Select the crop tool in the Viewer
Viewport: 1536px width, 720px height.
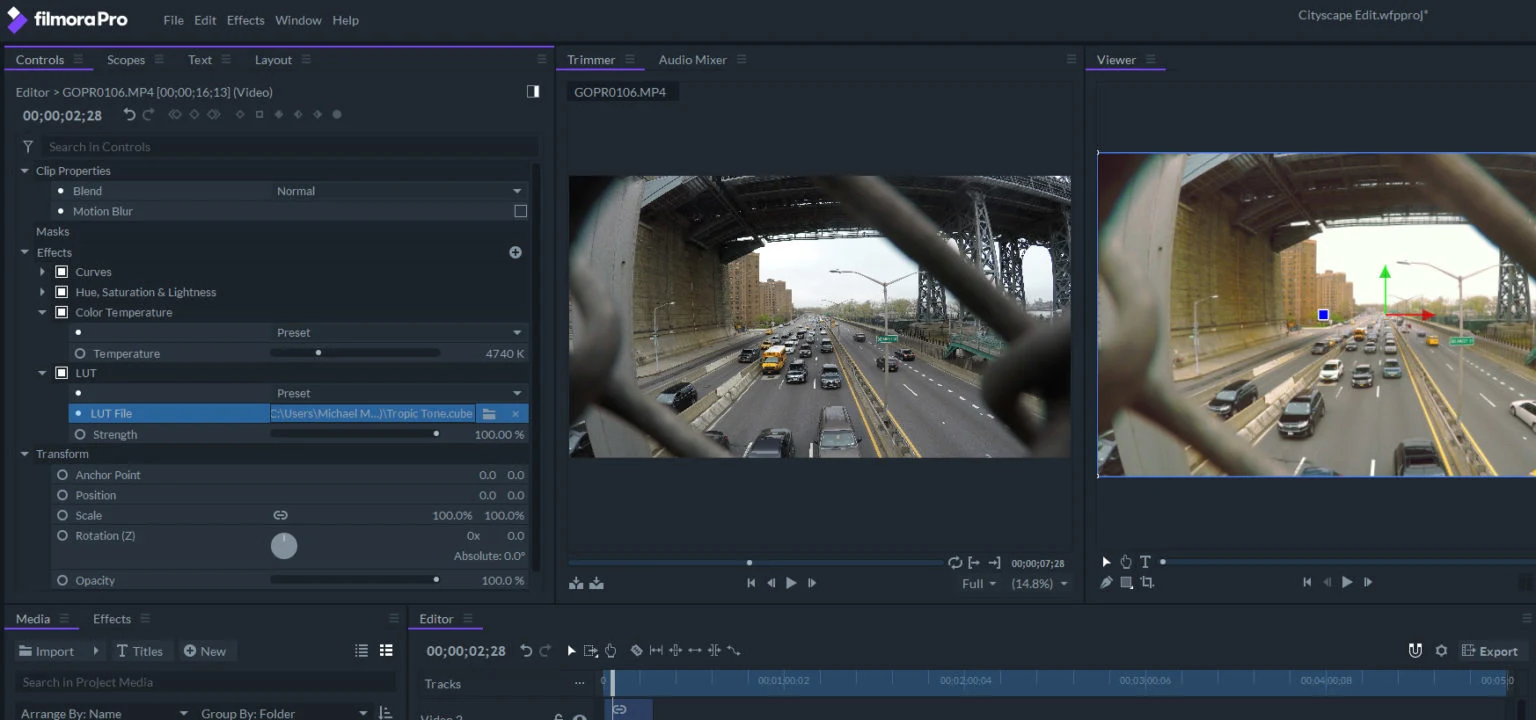click(x=1147, y=582)
